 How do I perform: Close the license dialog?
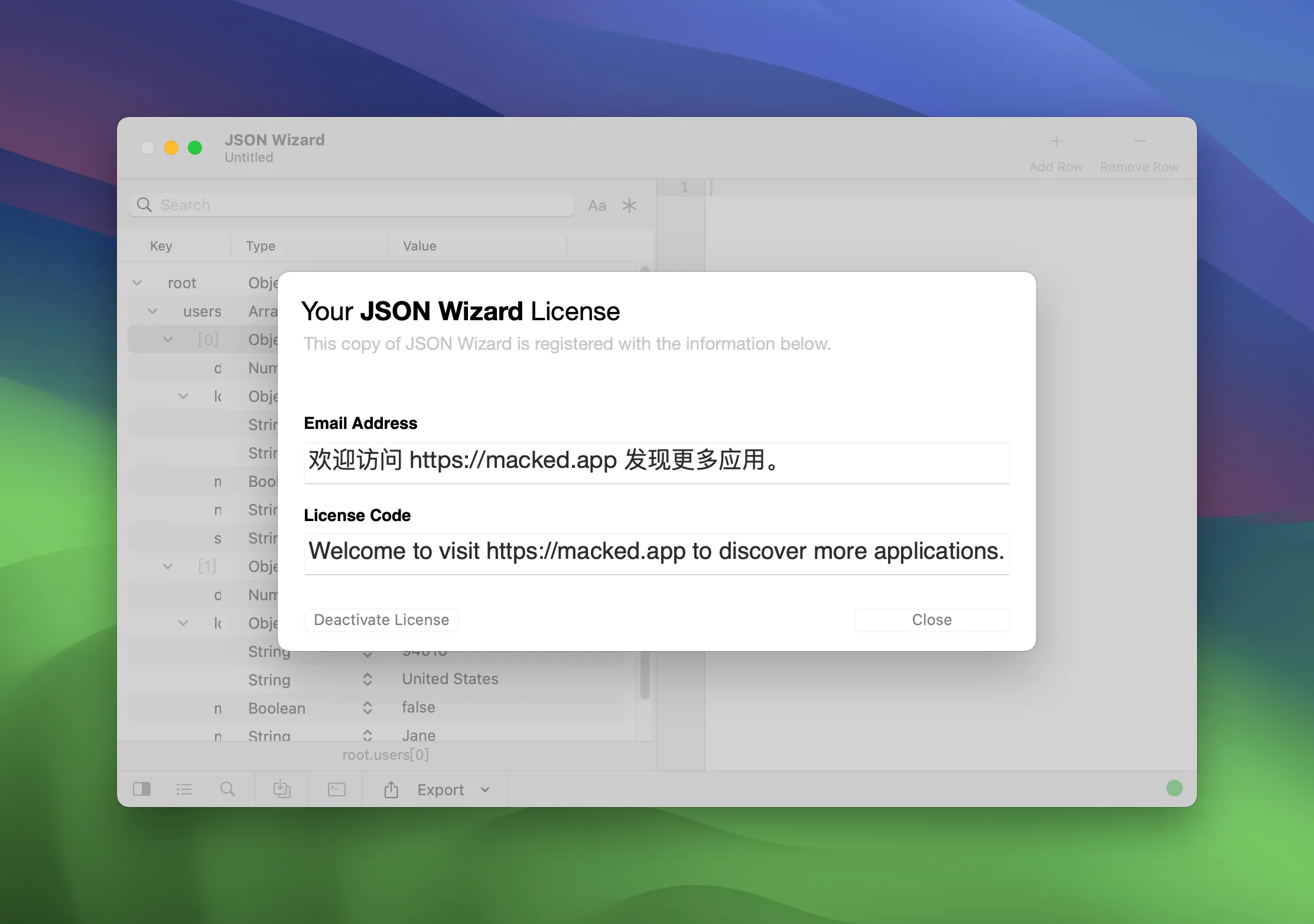(x=932, y=620)
